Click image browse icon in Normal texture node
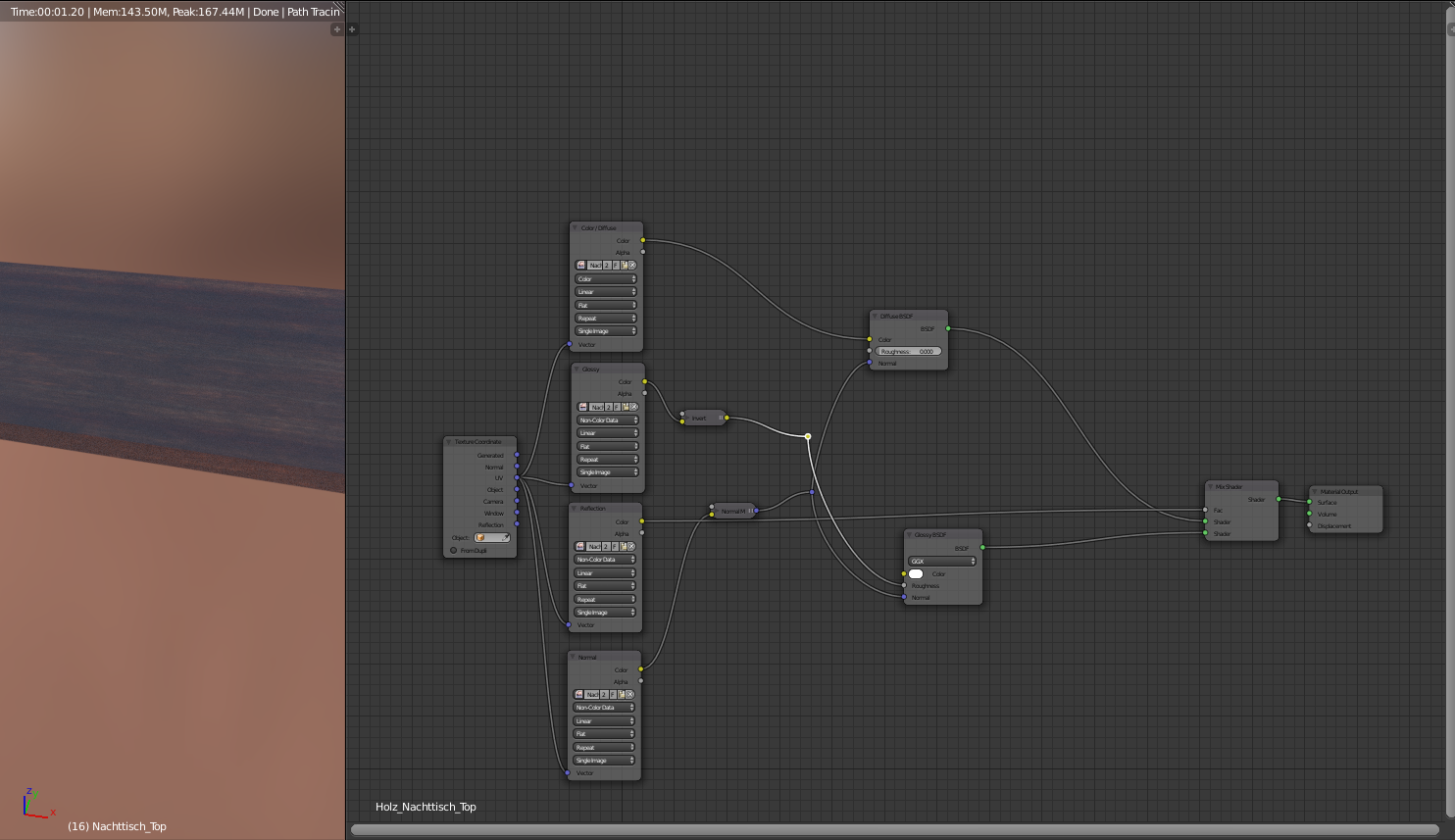 (x=579, y=694)
